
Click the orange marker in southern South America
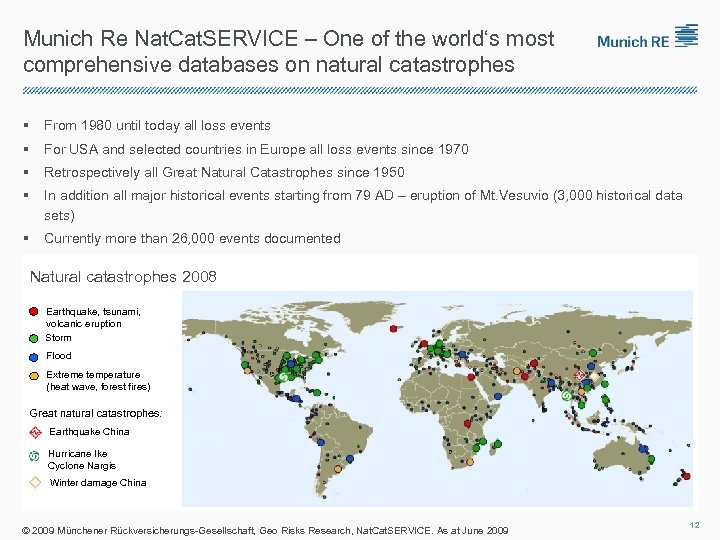point(338,469)
